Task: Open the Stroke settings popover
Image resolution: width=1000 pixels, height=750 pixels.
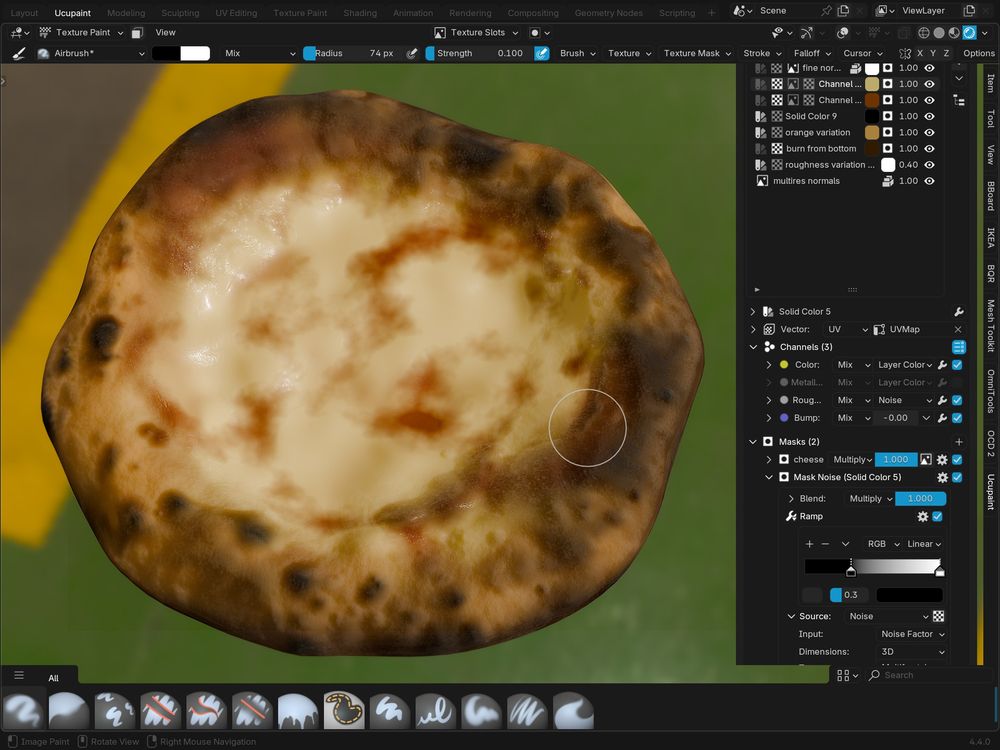Action: [762, 54]
